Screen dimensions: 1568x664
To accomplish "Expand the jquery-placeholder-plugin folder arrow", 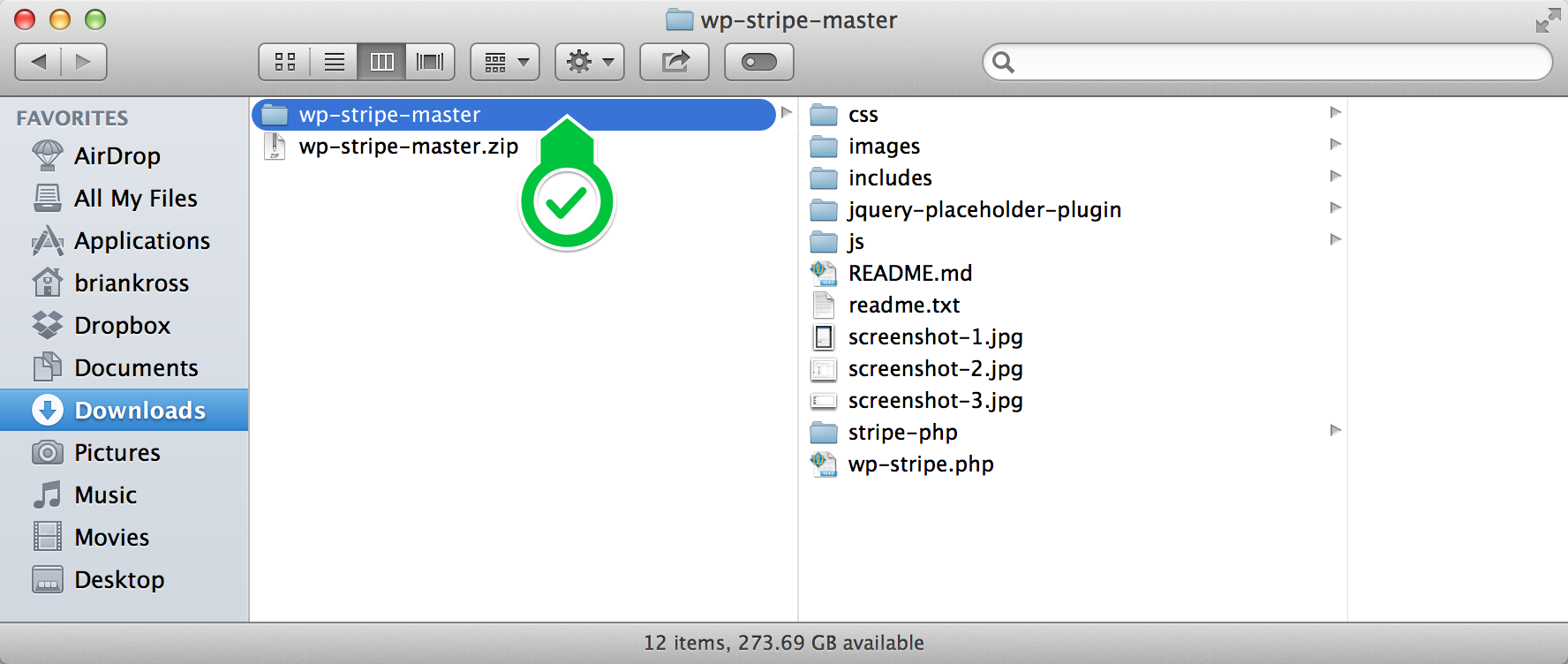I will point(1336,207).
